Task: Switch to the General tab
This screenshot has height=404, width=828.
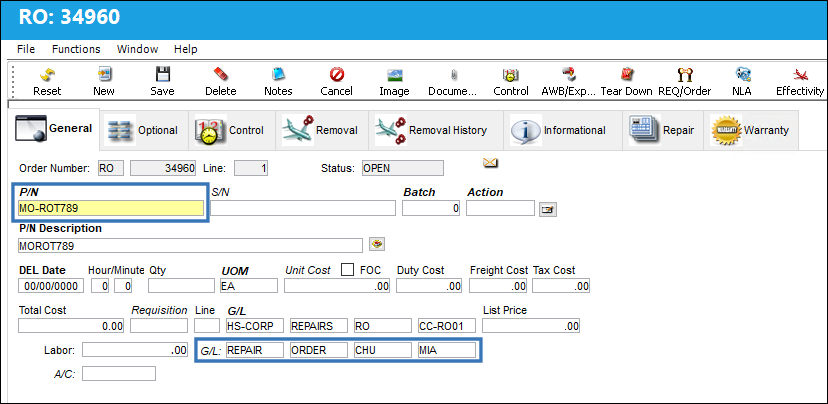Action: click(54, 129)
